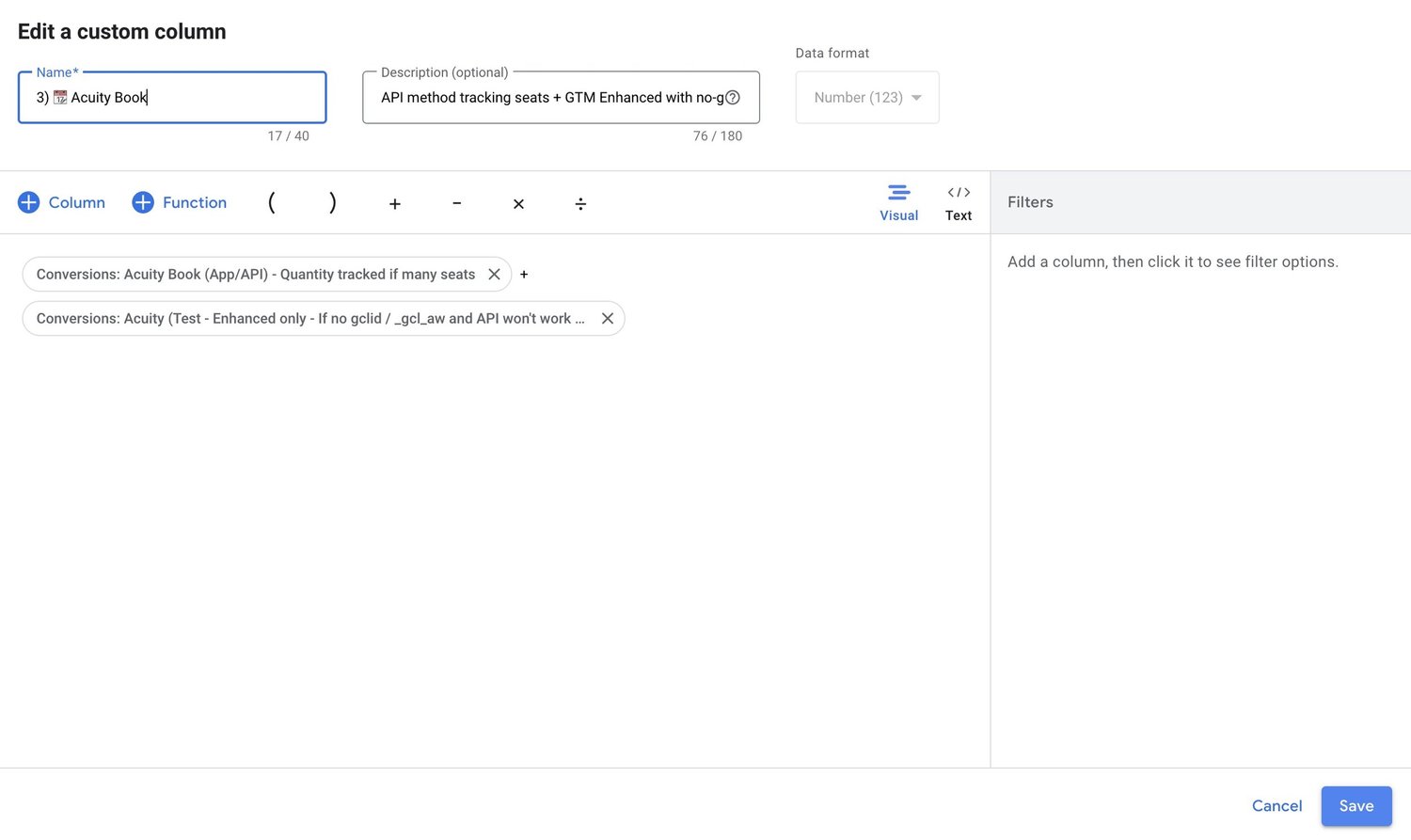Cancel editing the custom column
The width and height of the screenshot is (1411, 840).
(1276, 806)
